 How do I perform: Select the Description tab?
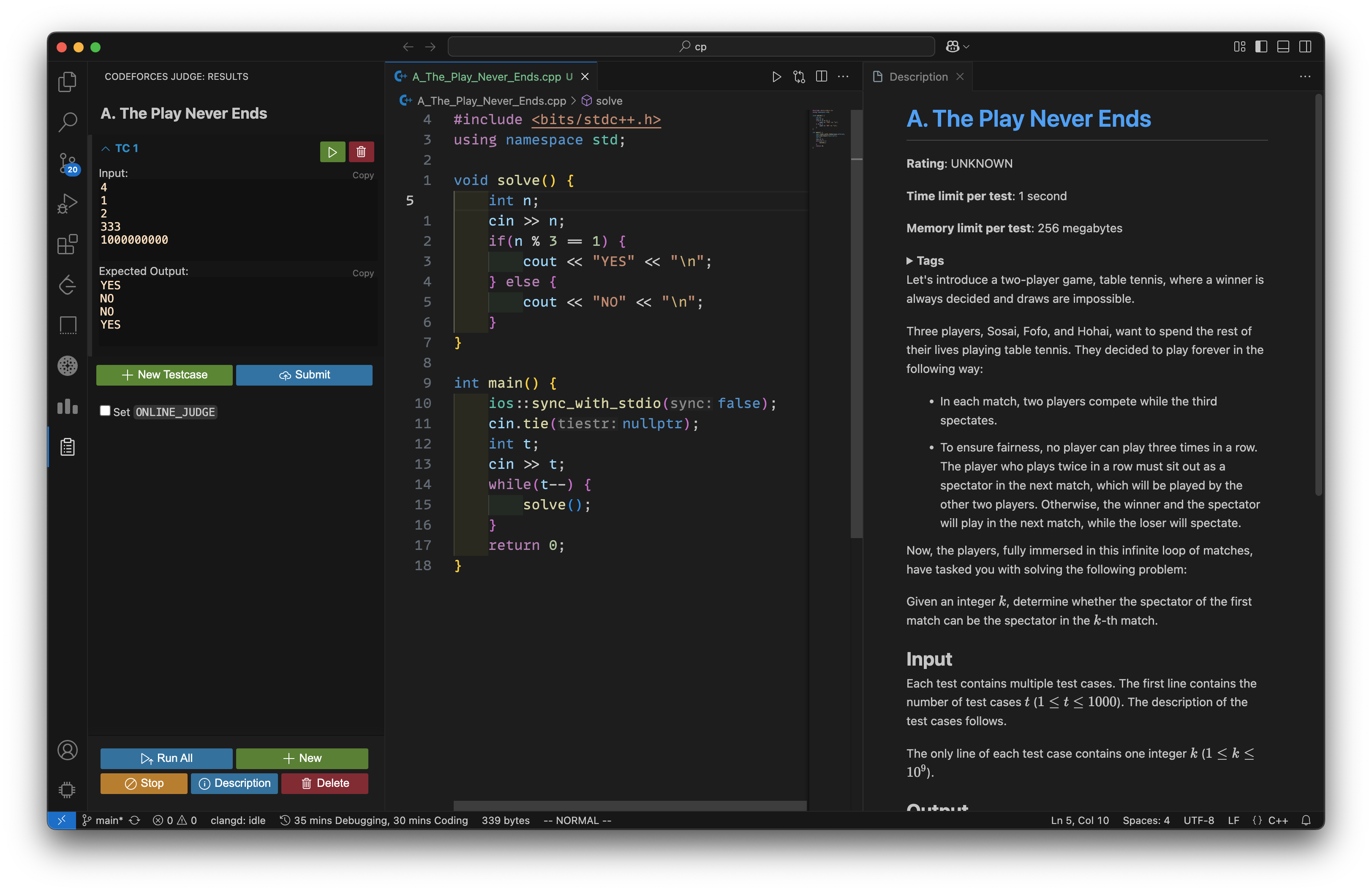click(x=918, y=76)
